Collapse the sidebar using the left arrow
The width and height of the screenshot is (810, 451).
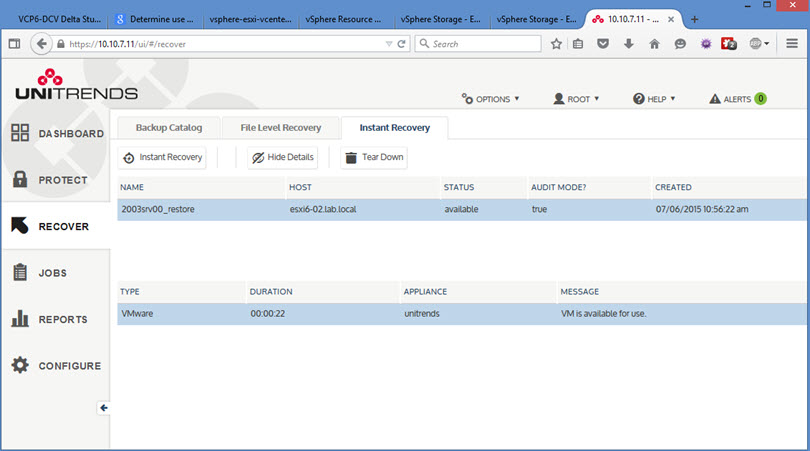coord(104,408)
